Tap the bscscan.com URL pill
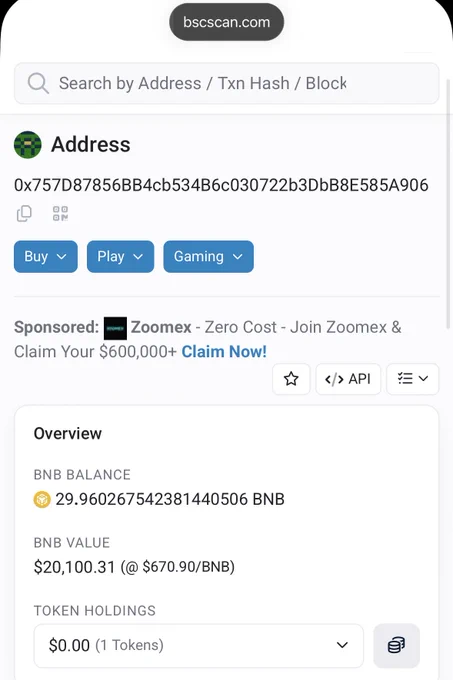The width and height of the screenshot is (453, 680). [226, 22]
